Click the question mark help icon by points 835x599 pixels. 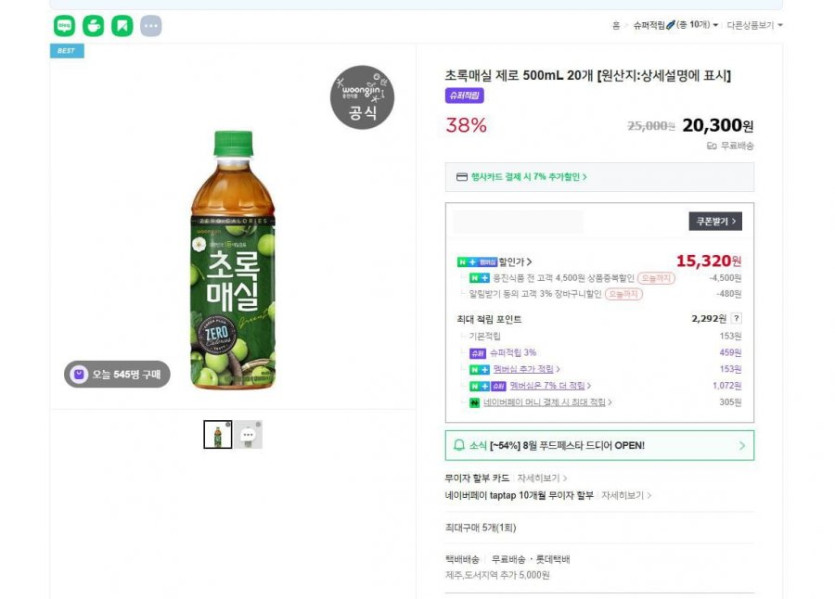pos(736,319)
